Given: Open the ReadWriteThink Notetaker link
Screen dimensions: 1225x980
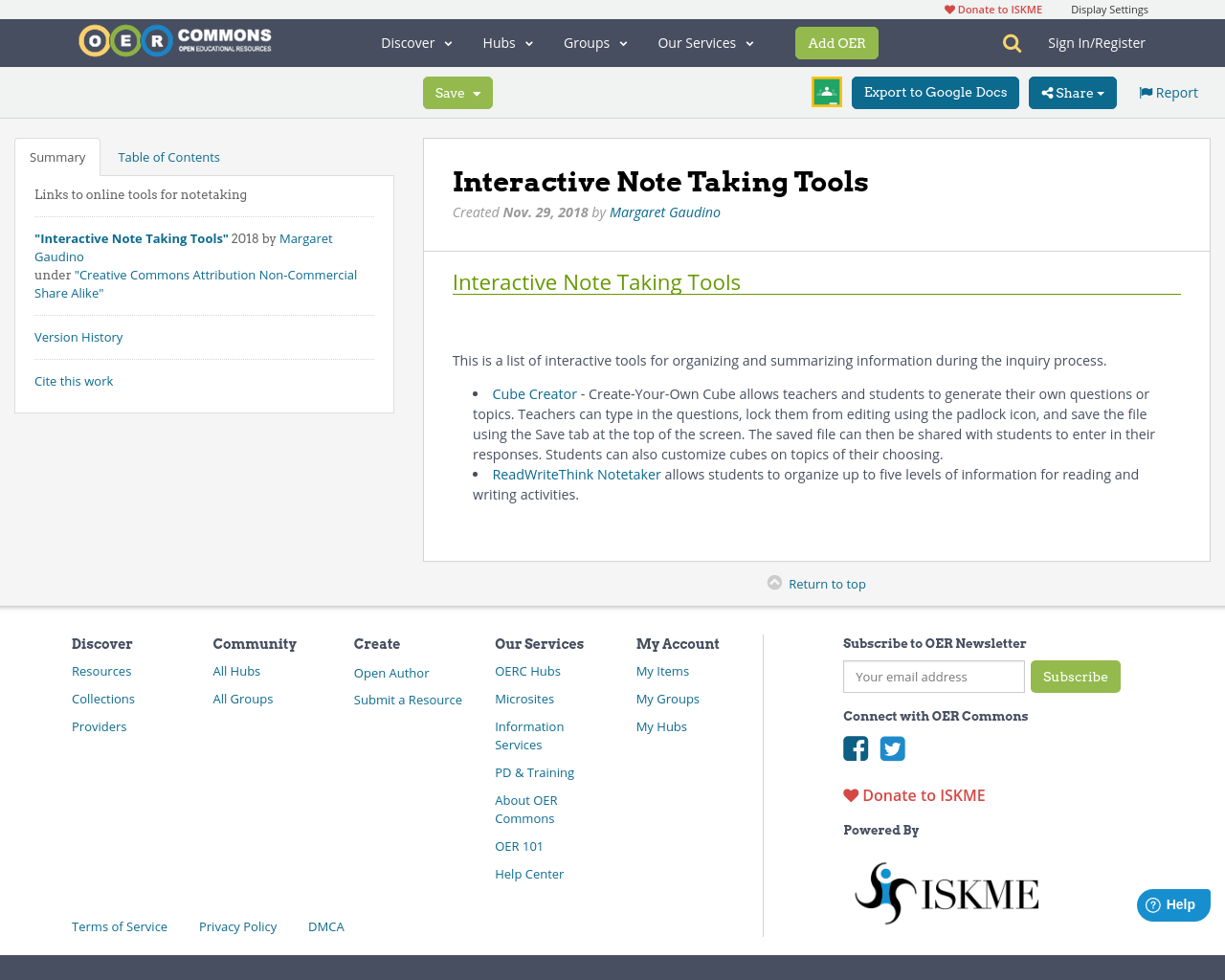Looking at the screenshot, I should point(576,474).
